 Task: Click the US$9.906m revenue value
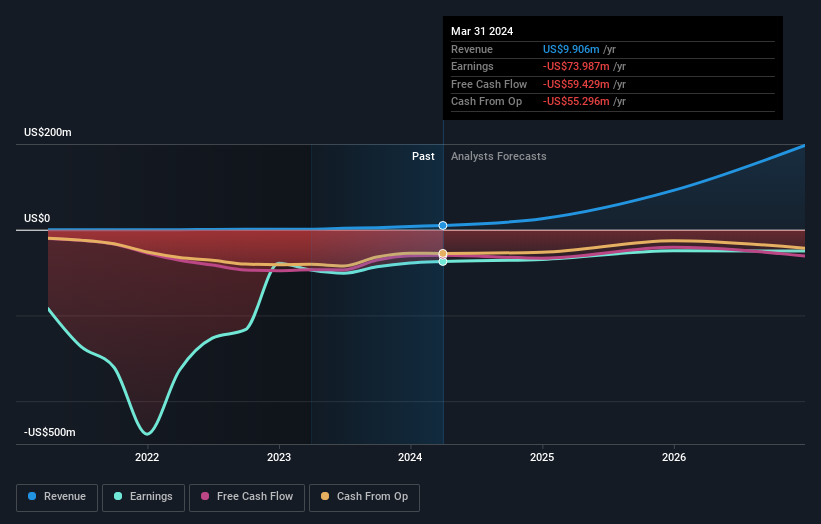pos(571,49)
